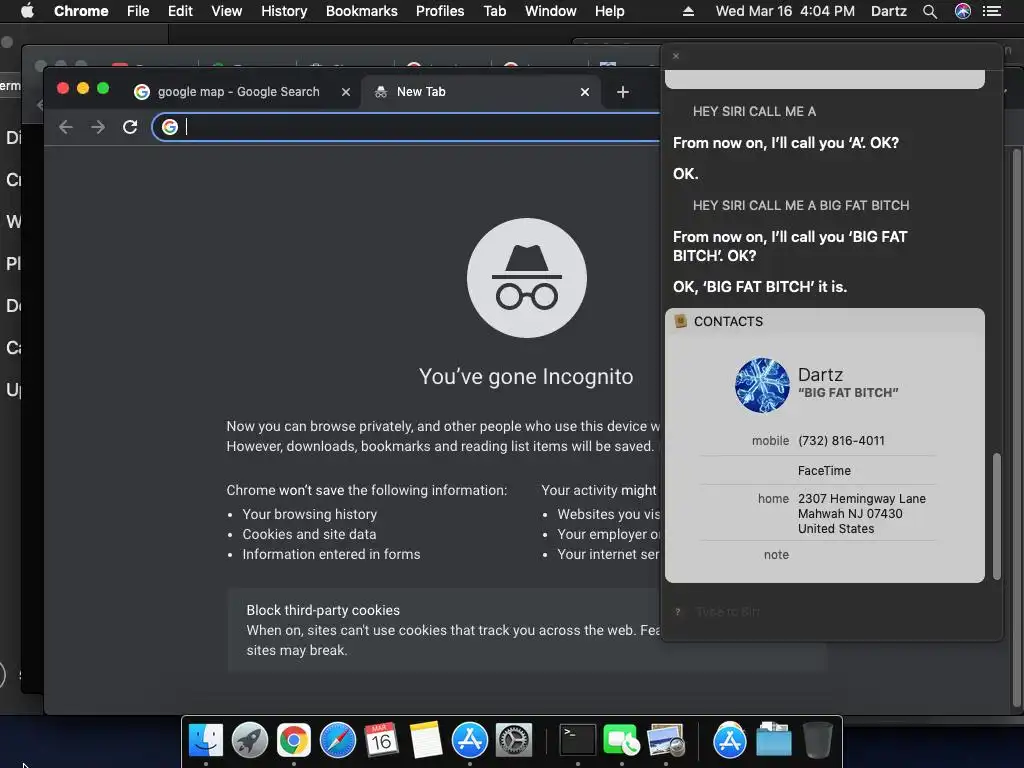Open Safari from the Dock
The height and width of the screenshot is (768, 1024).
click(338, 740)
